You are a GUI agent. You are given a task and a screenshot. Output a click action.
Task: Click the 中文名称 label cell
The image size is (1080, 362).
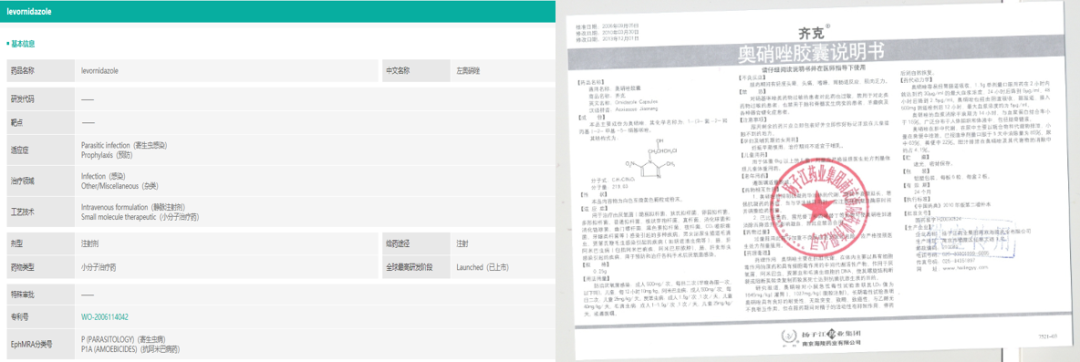(415, 70)
